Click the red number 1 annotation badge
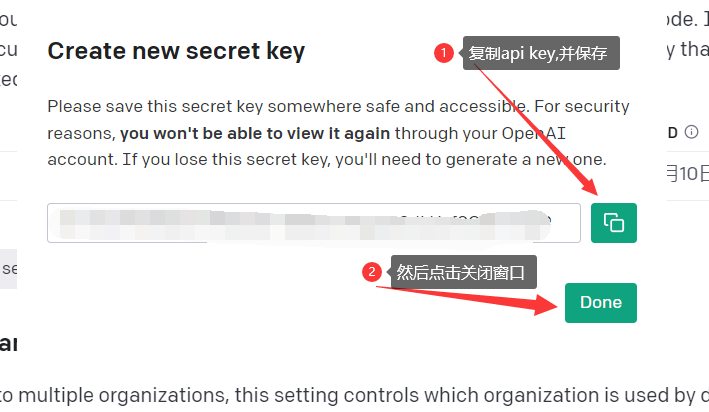The height and width of the screenshot is (412, 709). (x=444, y=53)
